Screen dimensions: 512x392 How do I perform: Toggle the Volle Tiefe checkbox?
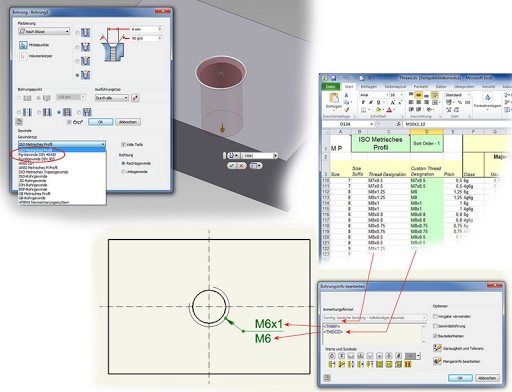(123, 144)
